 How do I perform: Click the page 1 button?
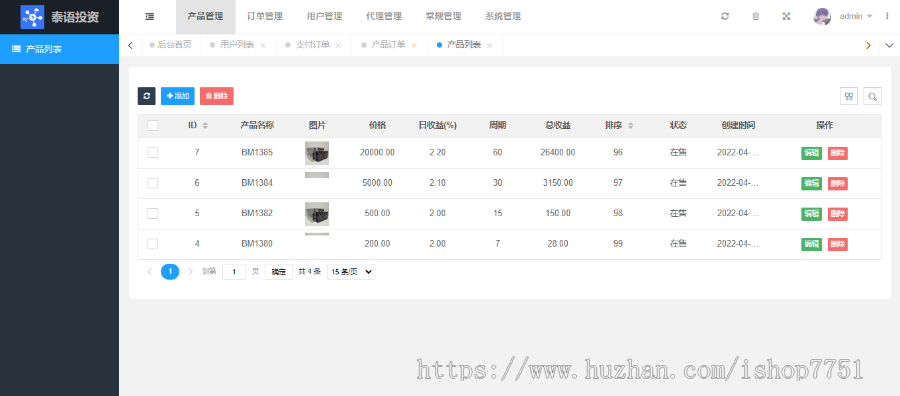(170, 272)
